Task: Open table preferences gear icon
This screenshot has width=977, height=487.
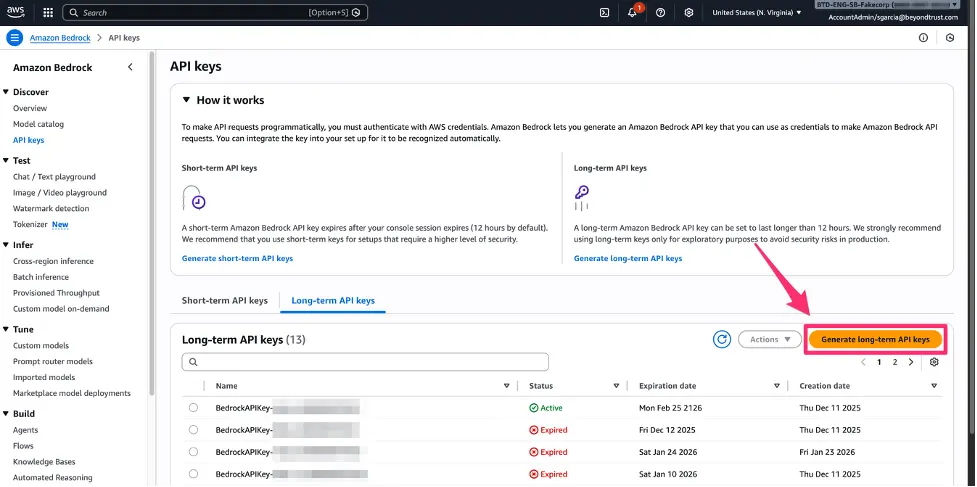Action: (933, 362)
